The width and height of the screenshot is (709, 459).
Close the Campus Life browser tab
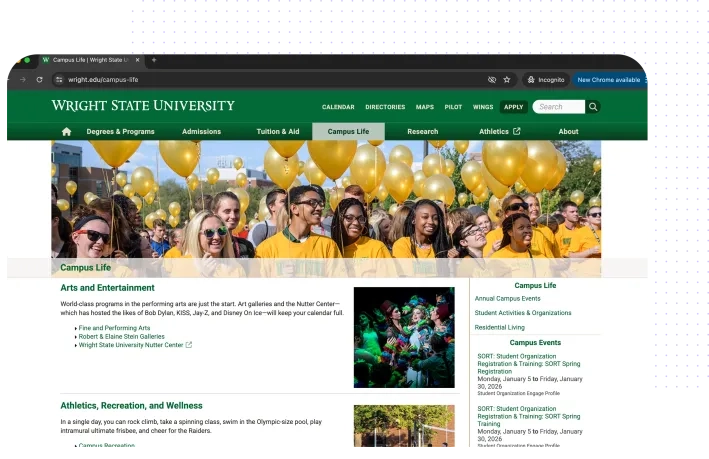coord(137,60)
